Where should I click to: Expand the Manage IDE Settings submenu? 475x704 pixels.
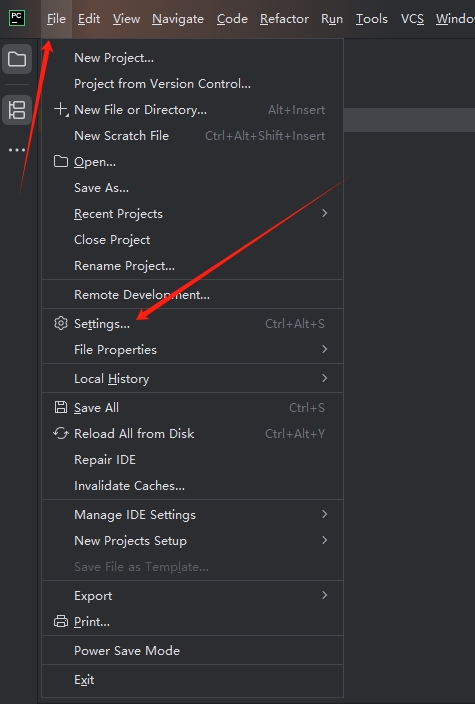tap(192, 515)
